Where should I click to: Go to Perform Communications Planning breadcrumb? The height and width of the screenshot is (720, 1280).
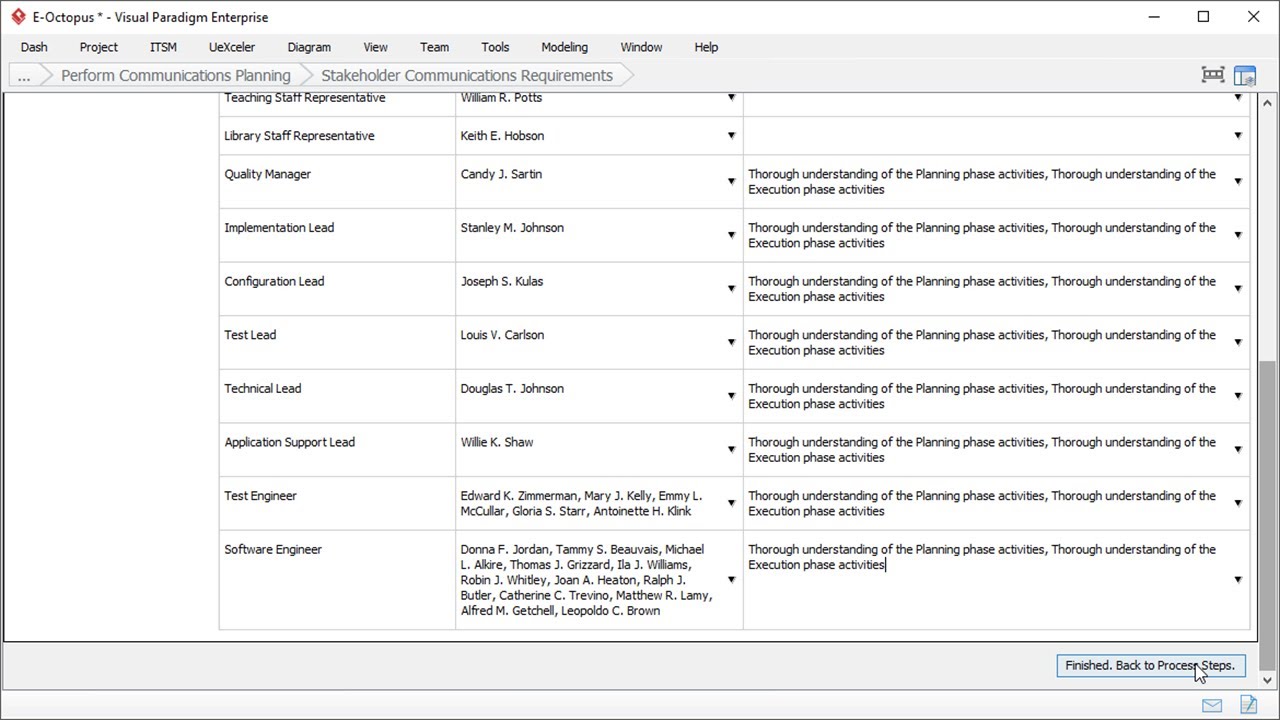click(176, 76)
